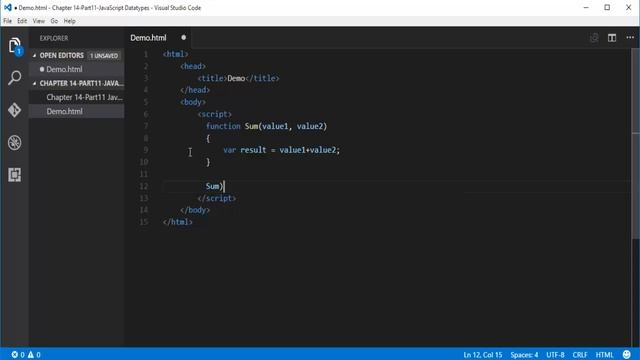Select Demo.html under Open Editors
This screenshot has height=360, width=640.
[x=76, y=69]
